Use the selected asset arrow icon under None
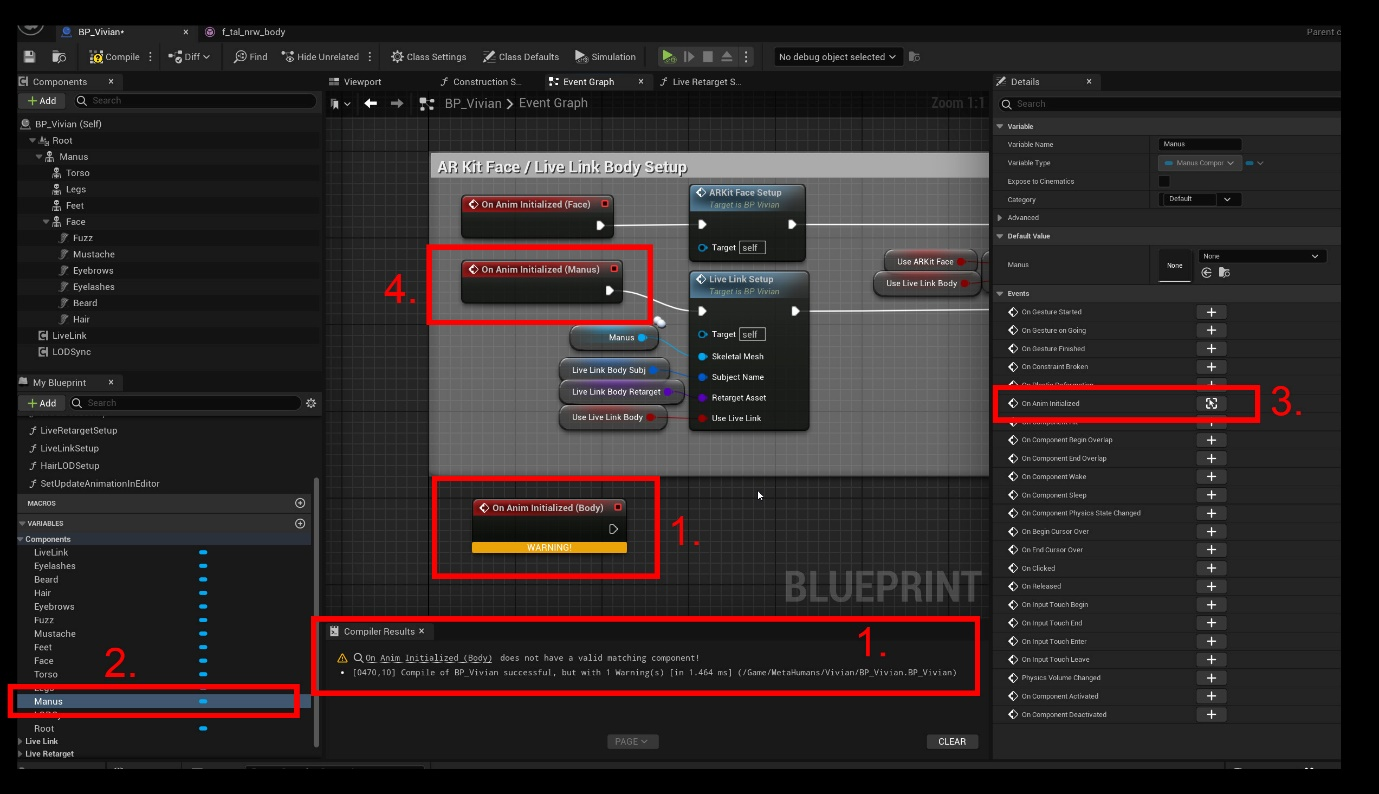 (x=1207, y=272)
